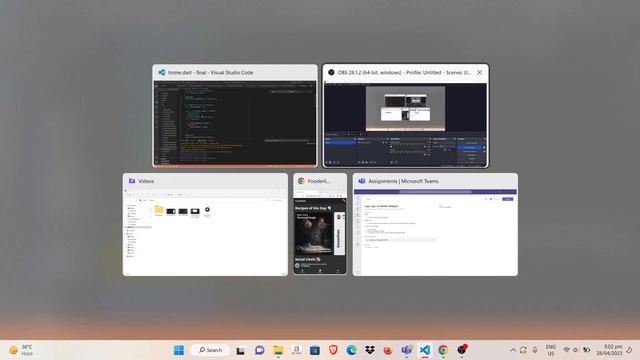This screenshot has height=360, width=640.
Task: Click the microphone icon in system tray
Action: [535, 350]
